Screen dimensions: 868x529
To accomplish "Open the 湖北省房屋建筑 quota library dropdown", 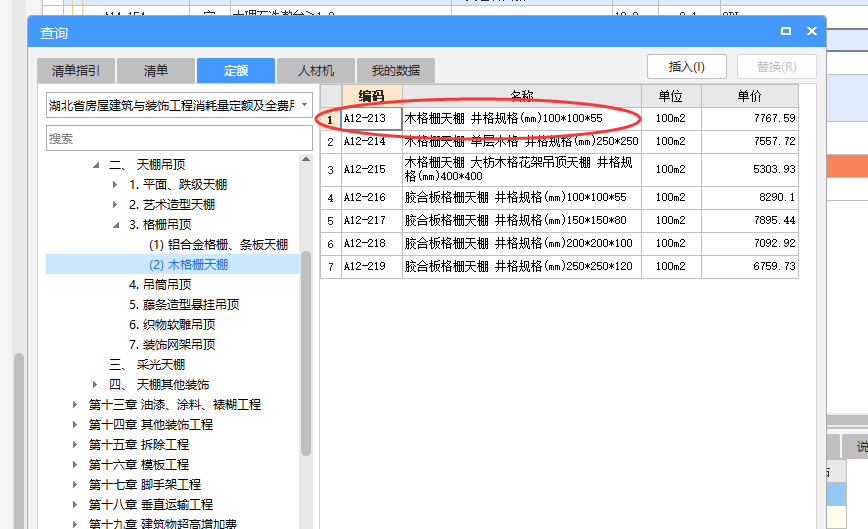I will [x=304, y=105].
